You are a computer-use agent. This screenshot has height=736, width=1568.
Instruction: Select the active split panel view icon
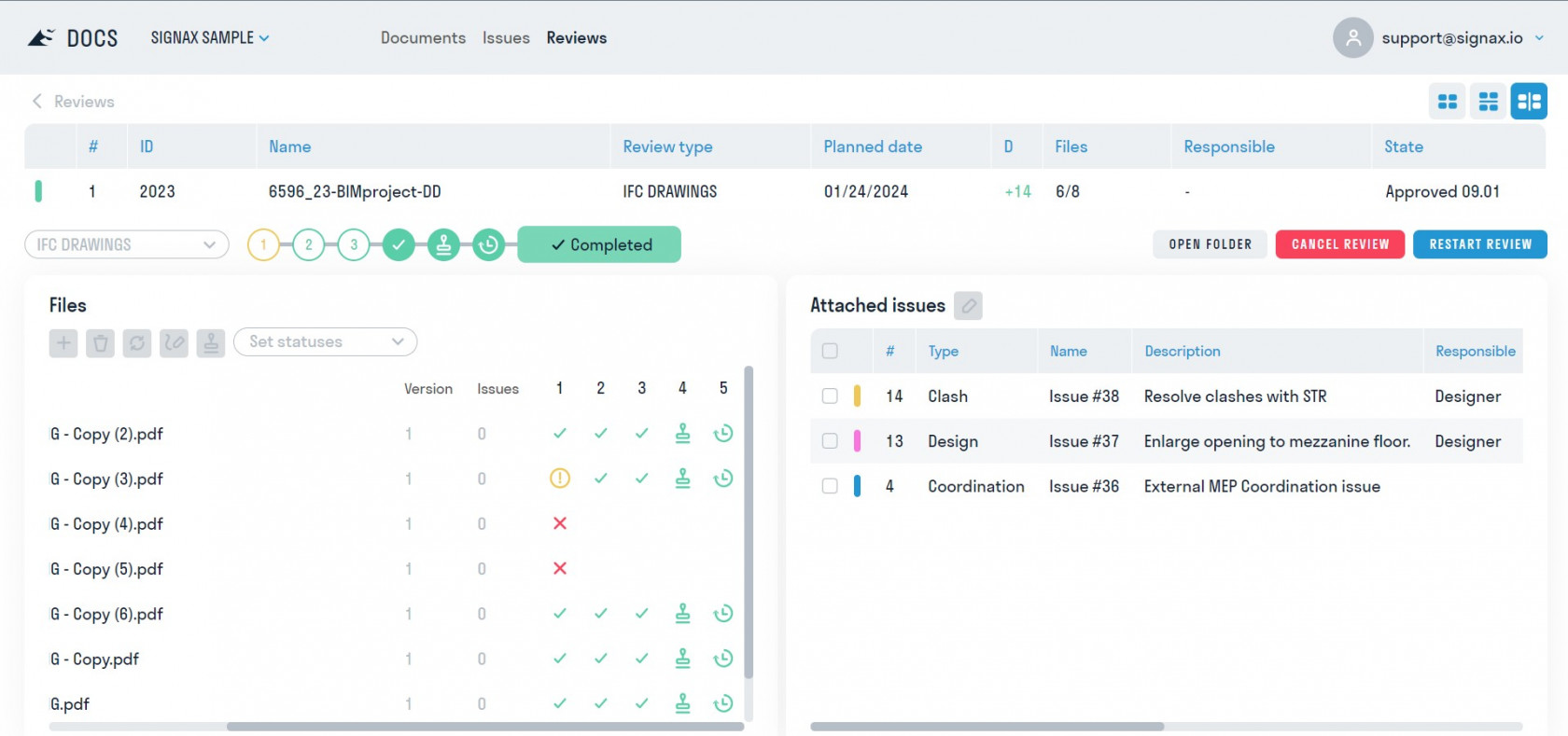(x=1529, y=102)
